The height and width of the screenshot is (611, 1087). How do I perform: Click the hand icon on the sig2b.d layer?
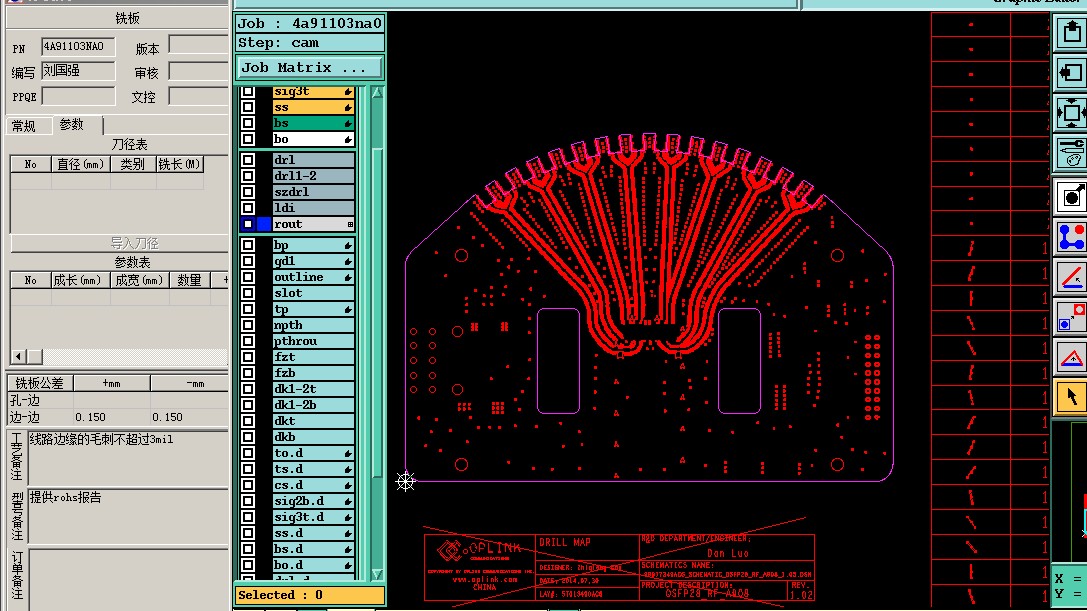click(x=348, y=501)
